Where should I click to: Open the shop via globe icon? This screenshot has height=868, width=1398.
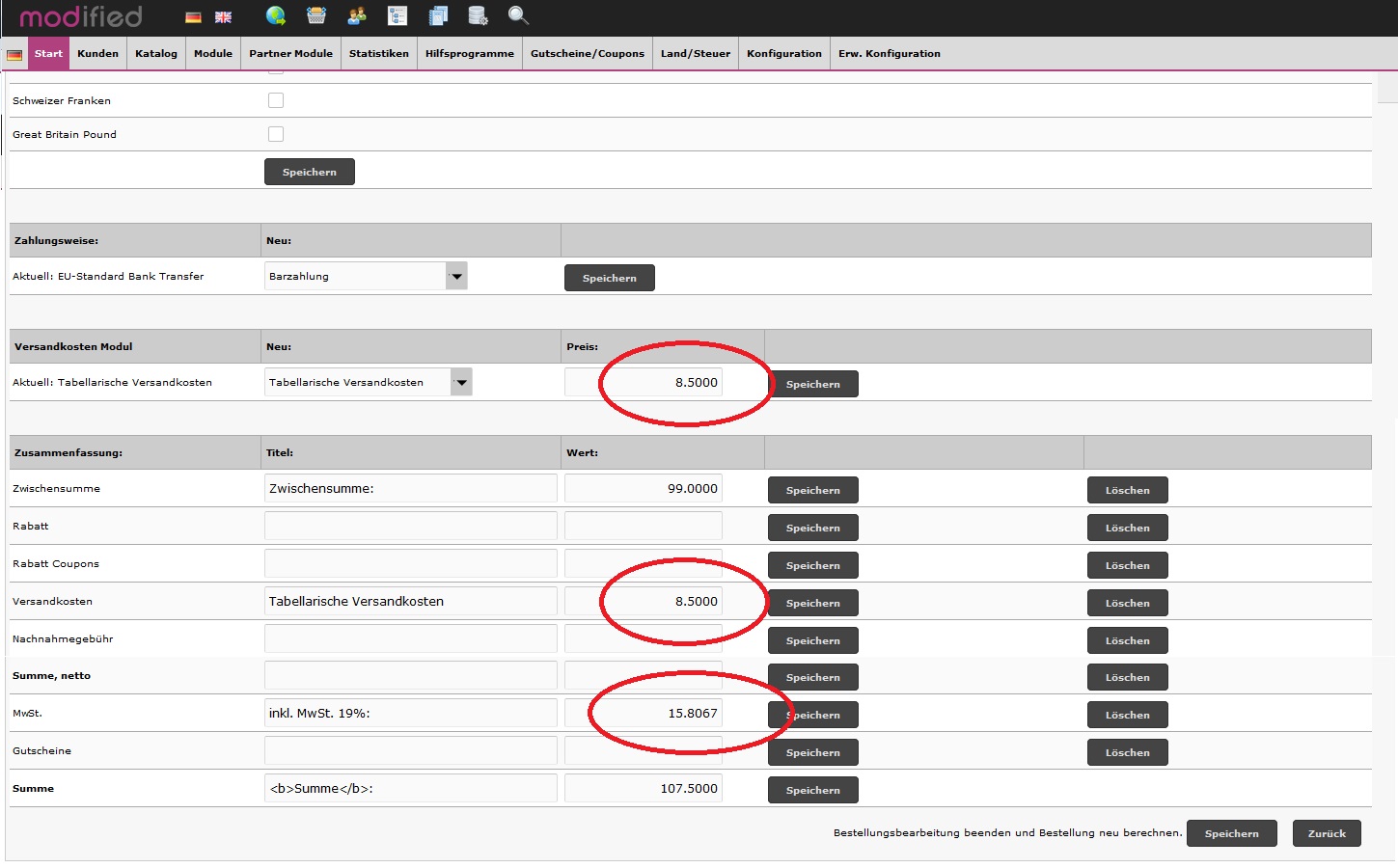276,15
